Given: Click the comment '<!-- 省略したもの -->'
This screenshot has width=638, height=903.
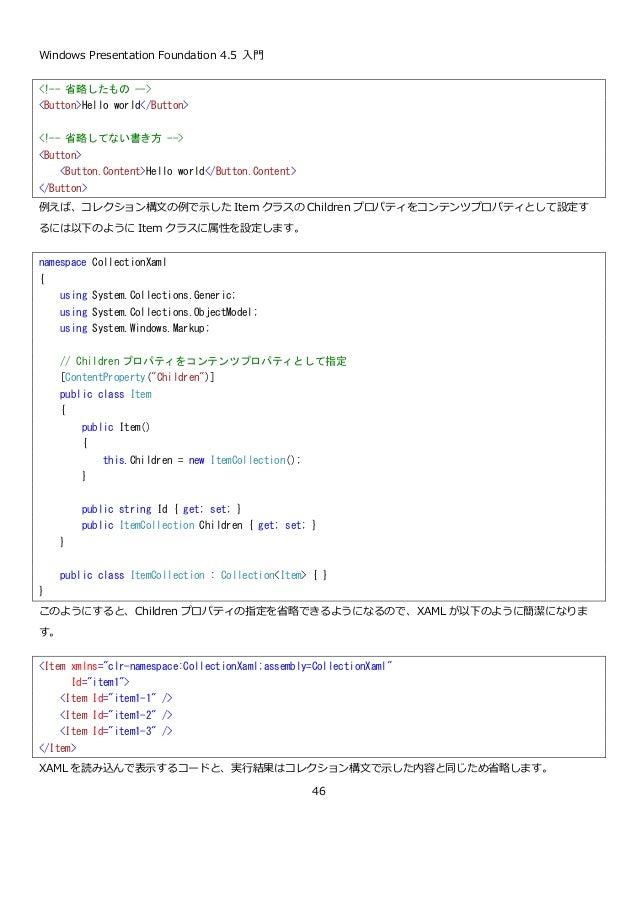Looking at the screenshot, I should (x=95, y=89).
